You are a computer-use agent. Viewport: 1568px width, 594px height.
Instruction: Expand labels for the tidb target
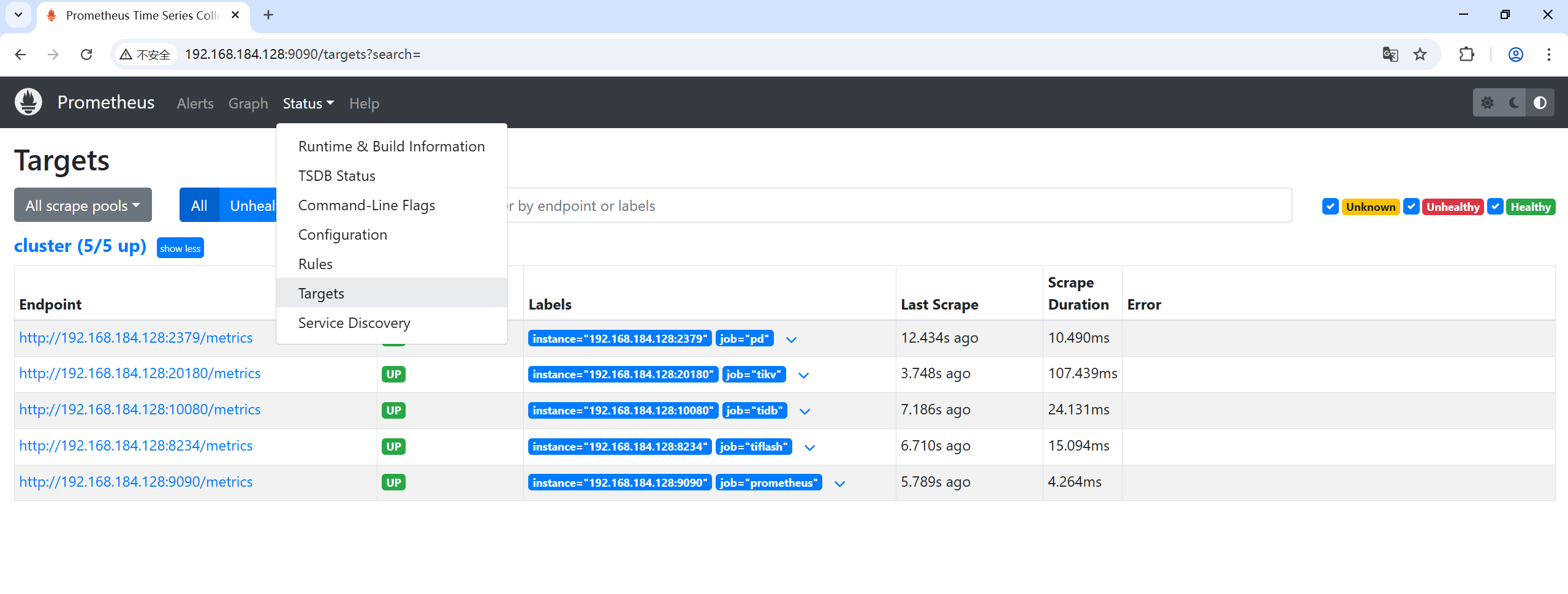click(805, 411)
